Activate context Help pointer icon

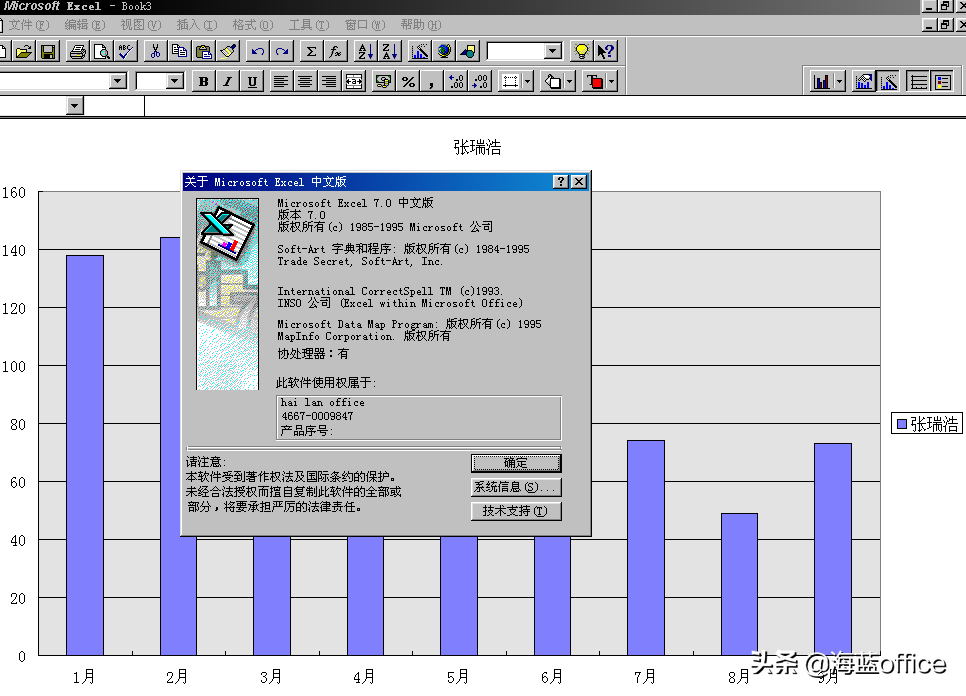(x=606, y=52)
